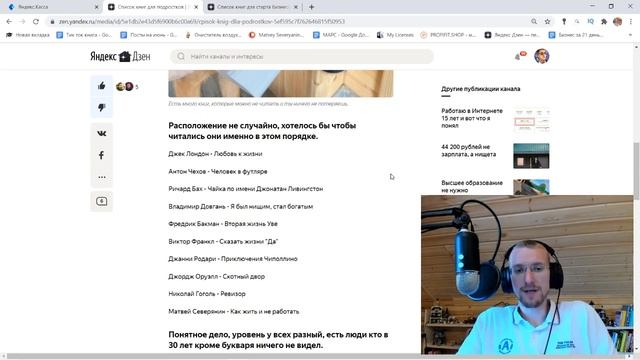
Task: Open the Посты на июнь bookmark
Action: click(x=149, y=35)
